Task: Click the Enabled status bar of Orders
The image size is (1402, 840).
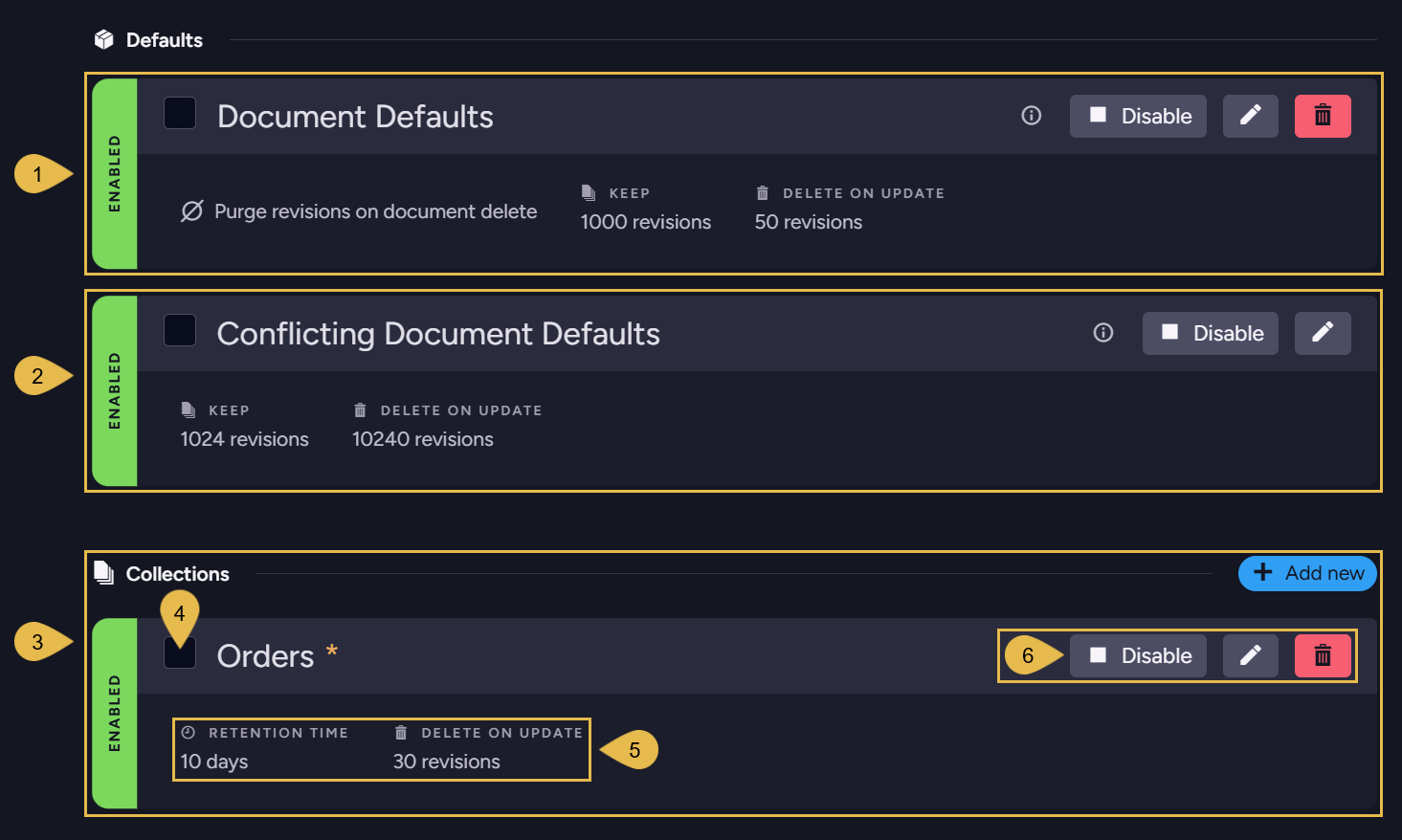Action: click(x=115, y=713)
